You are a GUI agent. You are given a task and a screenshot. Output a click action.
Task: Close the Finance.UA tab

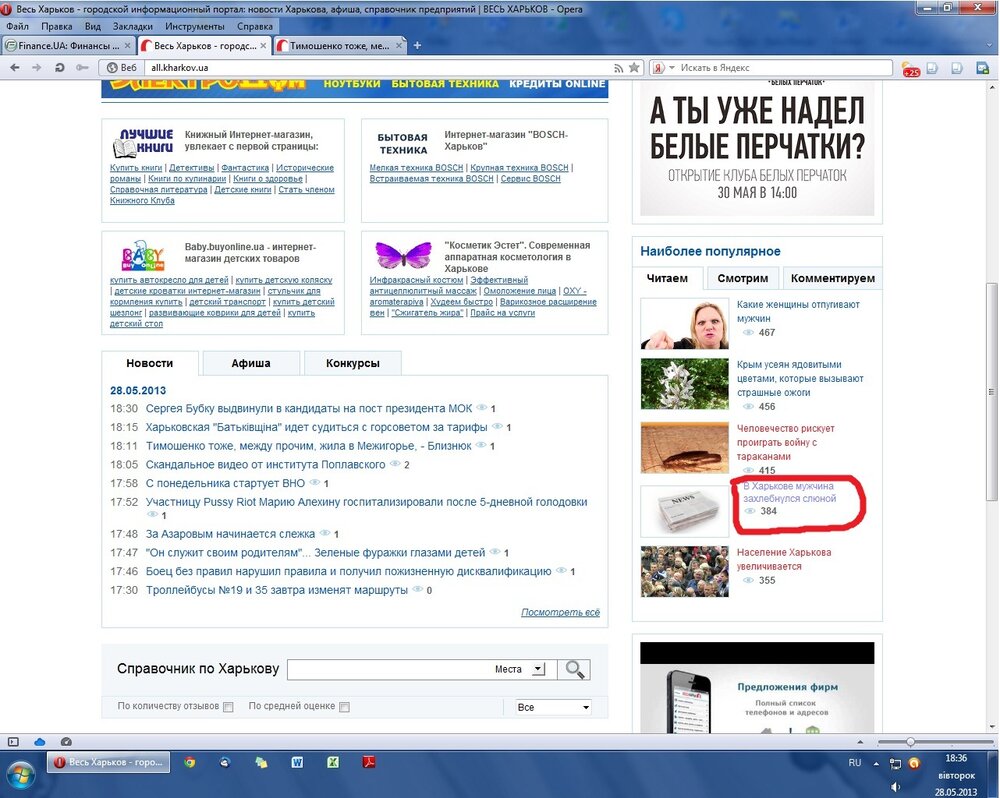pos(128,45)
